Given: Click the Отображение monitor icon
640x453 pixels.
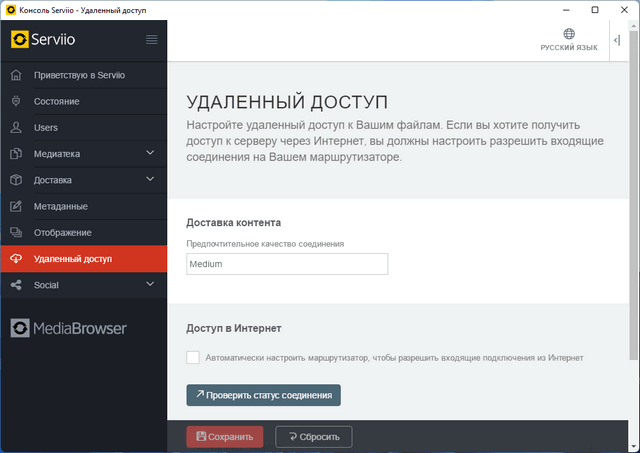Looking at the screenshot, I should click(15, 233).
